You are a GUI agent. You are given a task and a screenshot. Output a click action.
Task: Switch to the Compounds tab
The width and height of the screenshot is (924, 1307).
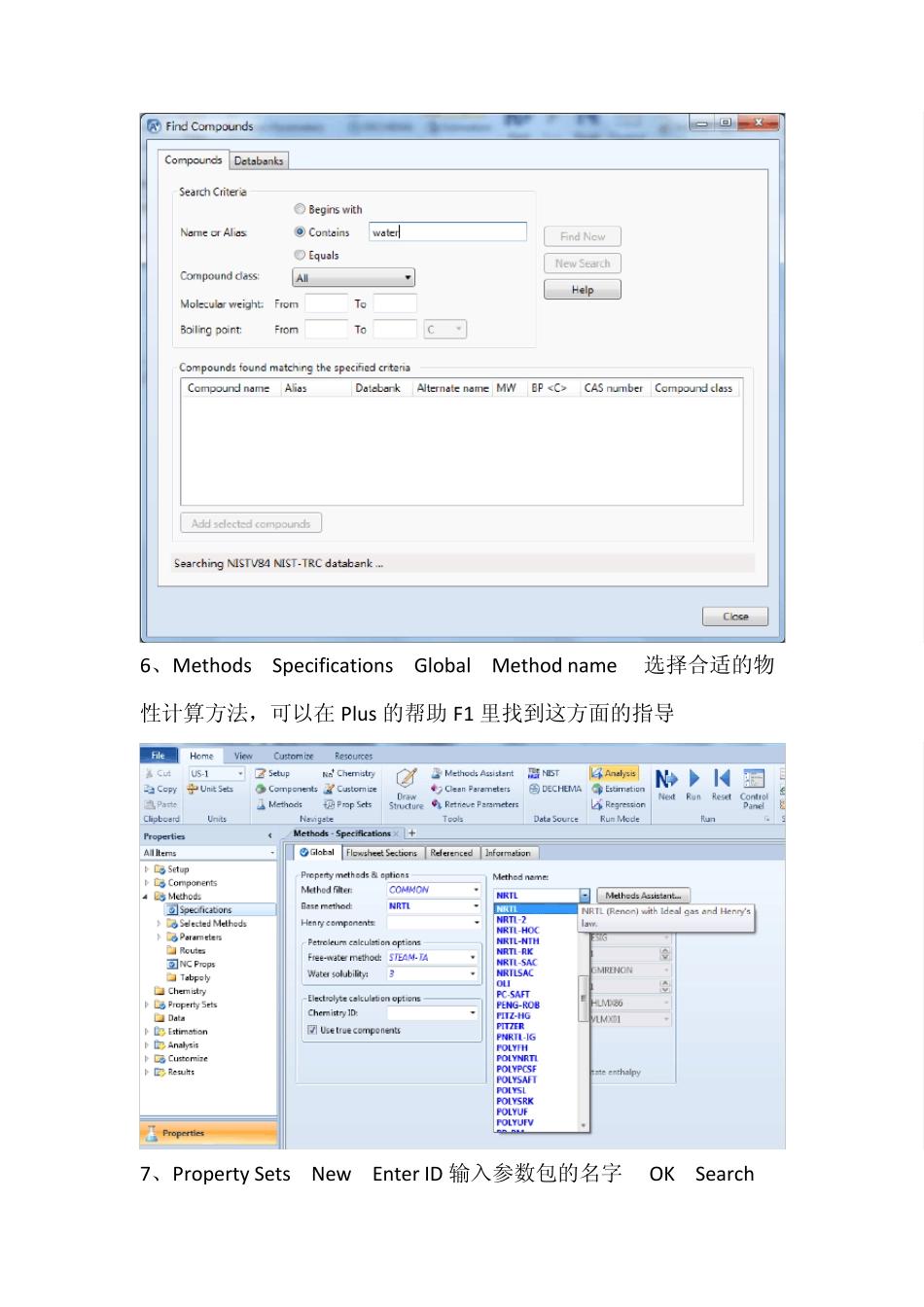pyautogui.click(x=193, y=159)
